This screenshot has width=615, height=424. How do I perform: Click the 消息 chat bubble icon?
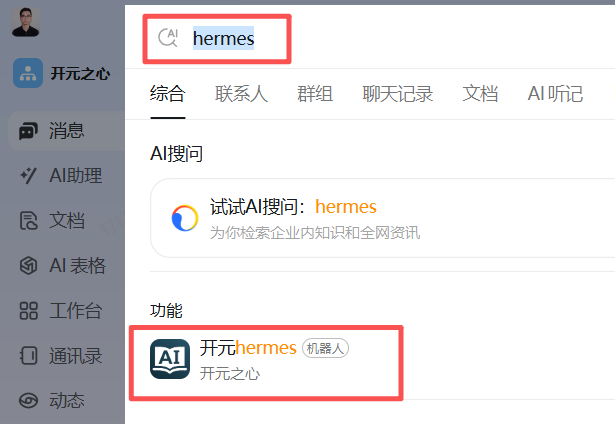(x=28, y=131)
